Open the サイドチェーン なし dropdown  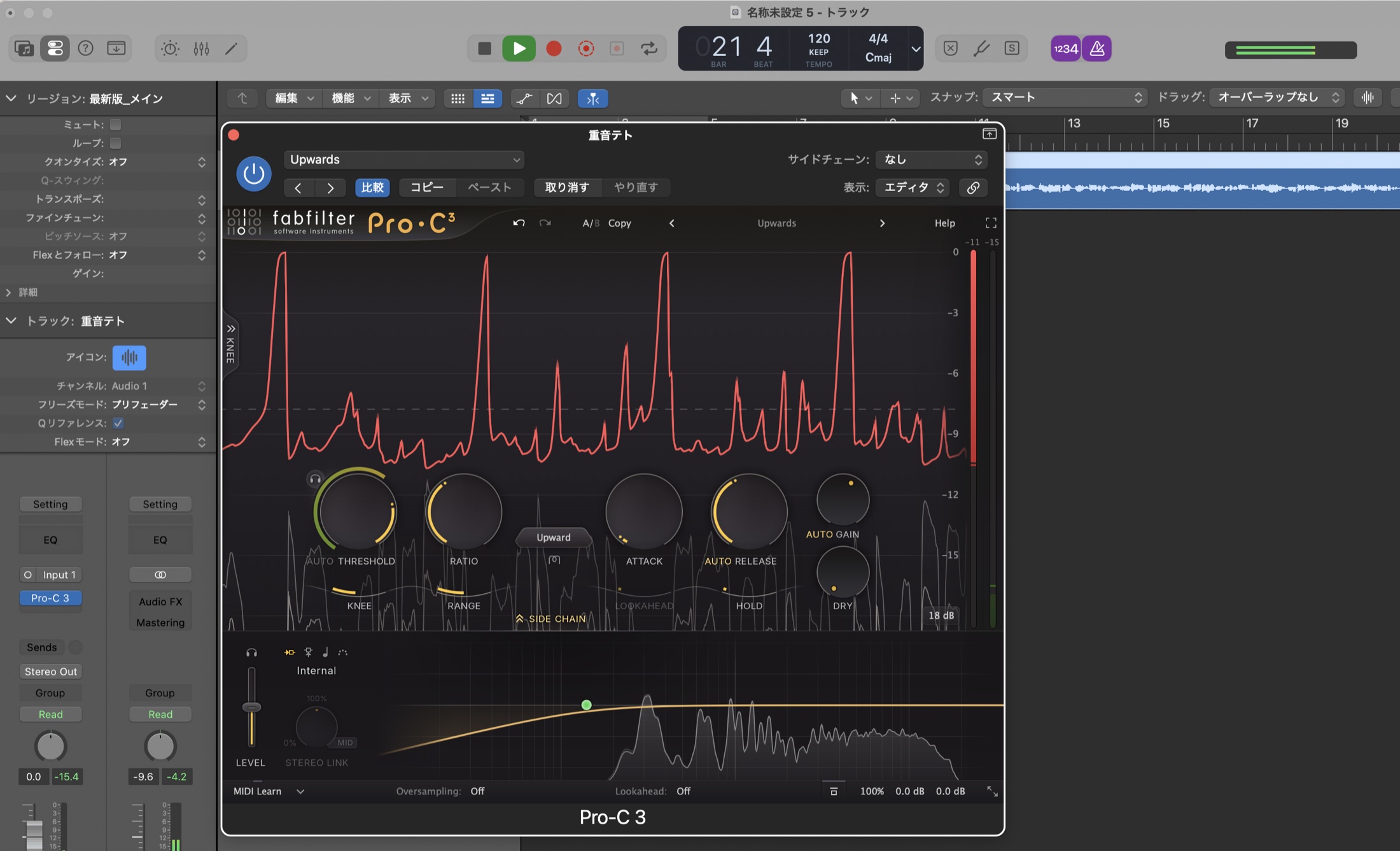click(x=931, y=159)
